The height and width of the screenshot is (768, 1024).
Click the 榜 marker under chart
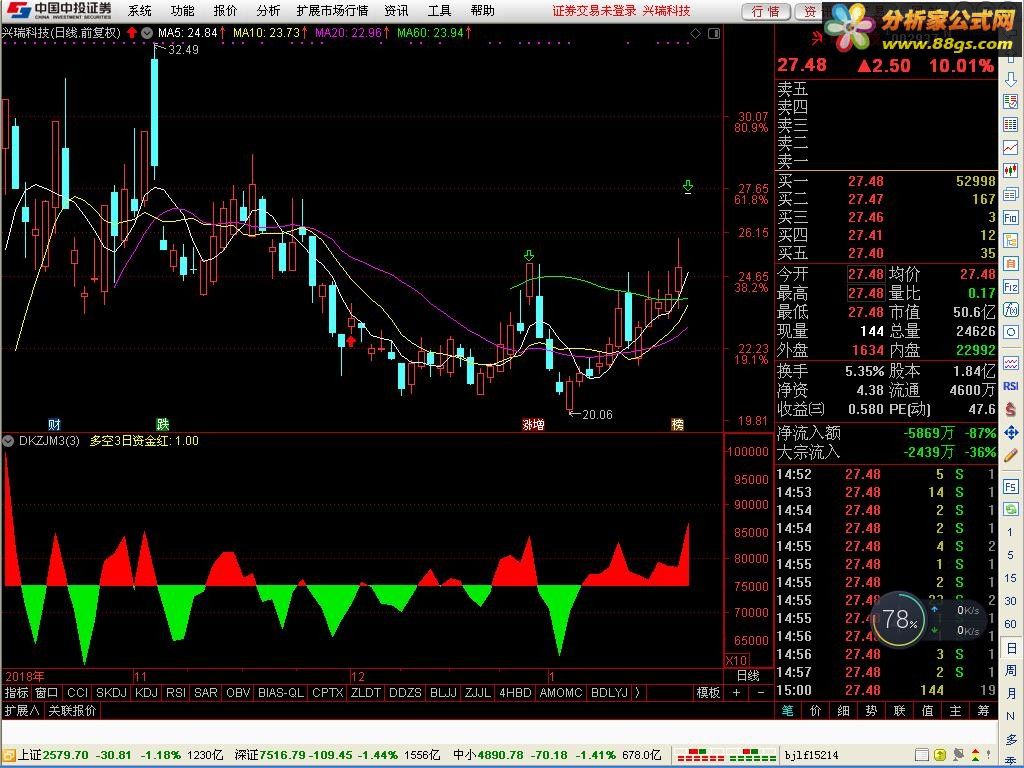tap(678, 424)
